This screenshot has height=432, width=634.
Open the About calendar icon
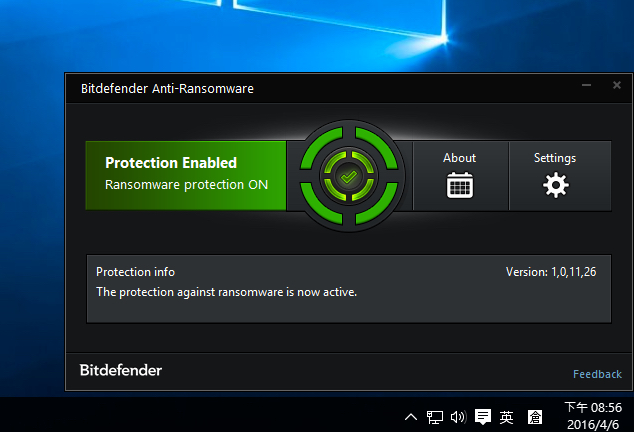(x=459, y=185)
